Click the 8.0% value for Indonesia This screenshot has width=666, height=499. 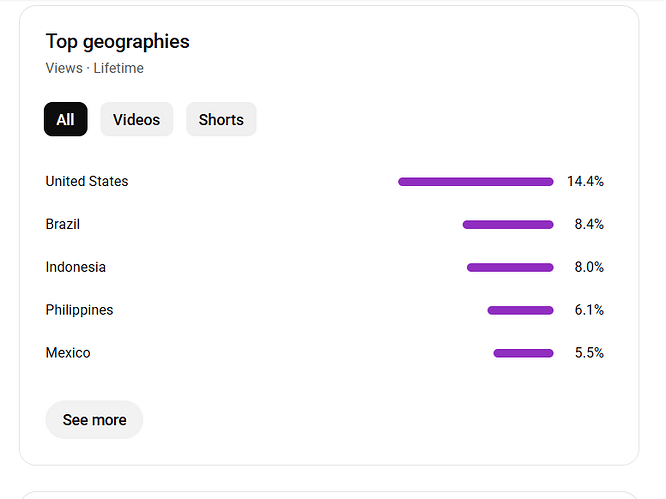pyautogui.click(x=589, y=267)
